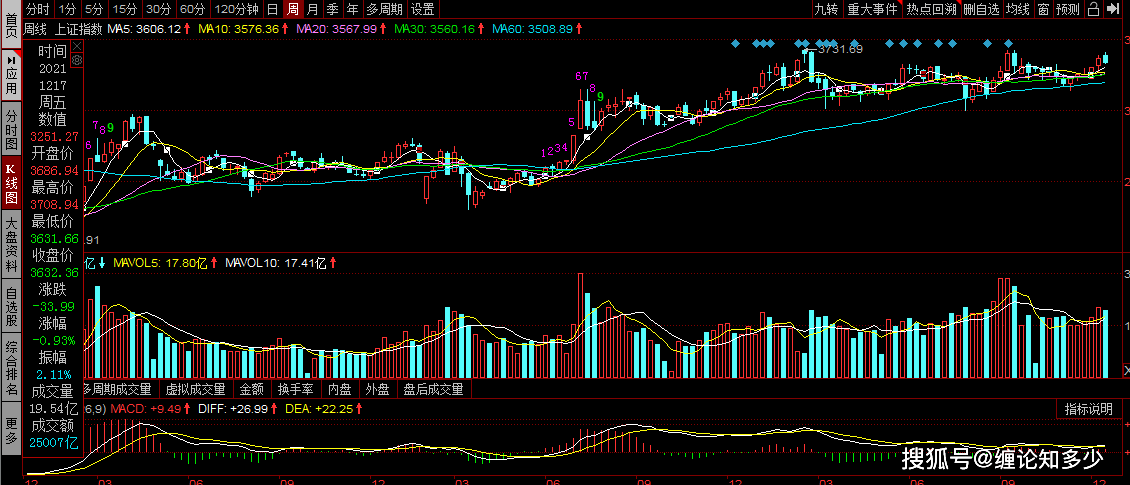The width and height of the screenshot is (1130, 485).
Task: Open 重大事件 major events
Action: [x=872, y=9]
